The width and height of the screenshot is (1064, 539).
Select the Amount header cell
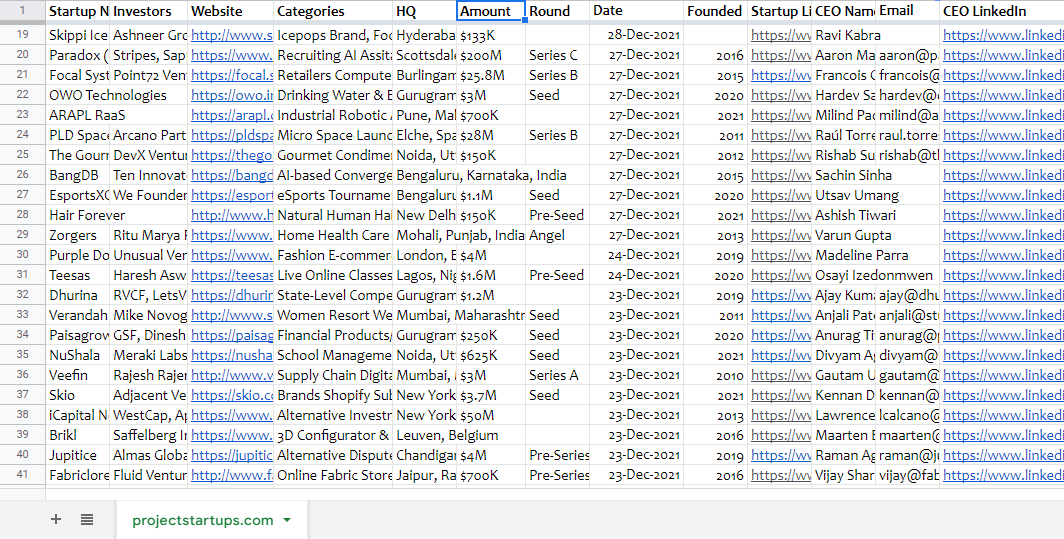tap(491, 11)
